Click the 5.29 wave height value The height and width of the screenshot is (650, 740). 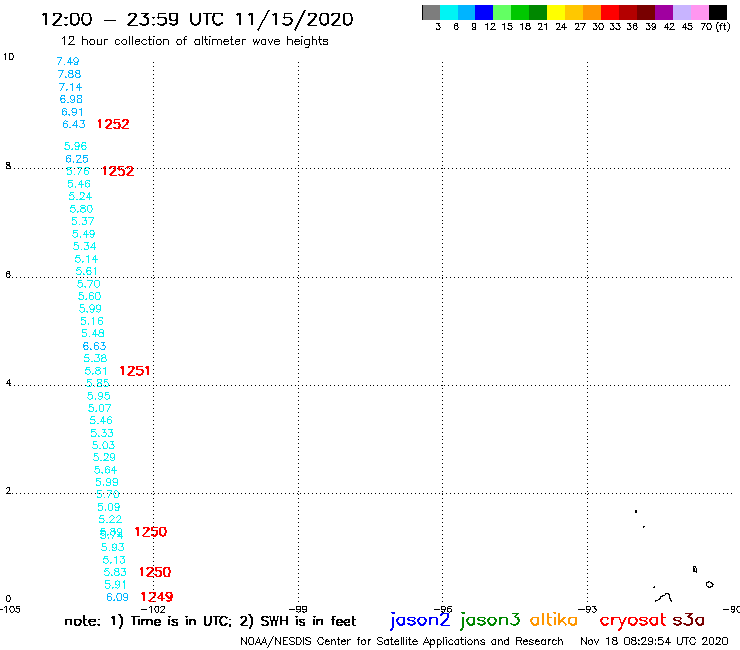click(104, 457)
